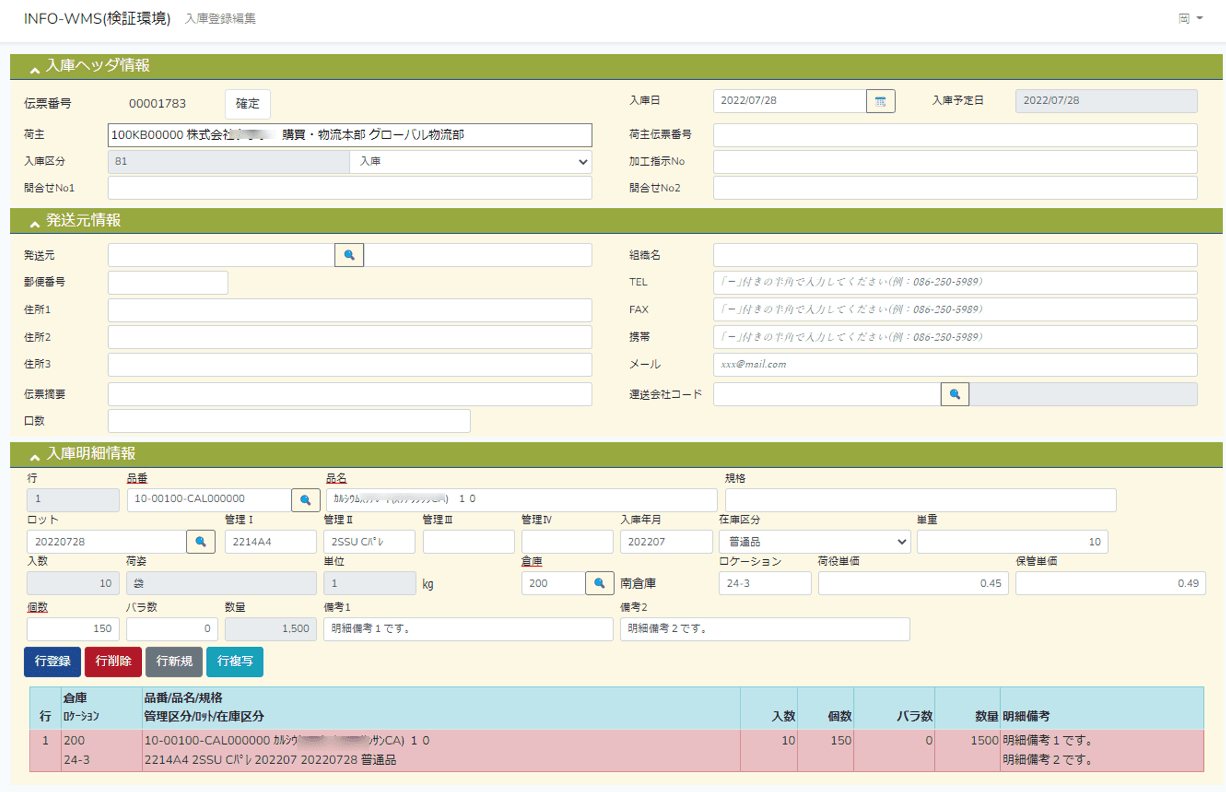Click the 行登録 button
This screenshot has height=792, width=1226.
[52, 661]
